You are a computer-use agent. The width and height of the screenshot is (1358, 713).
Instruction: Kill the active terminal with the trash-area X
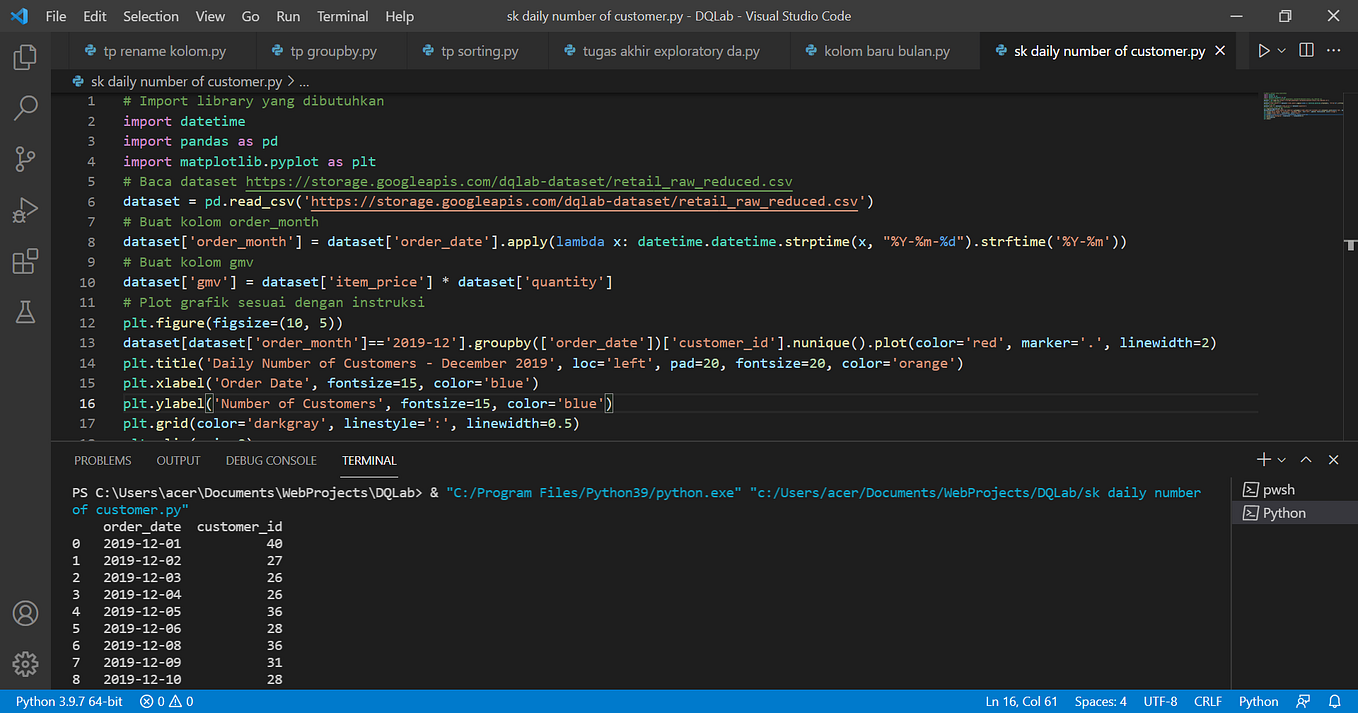tap(1333, 459)
